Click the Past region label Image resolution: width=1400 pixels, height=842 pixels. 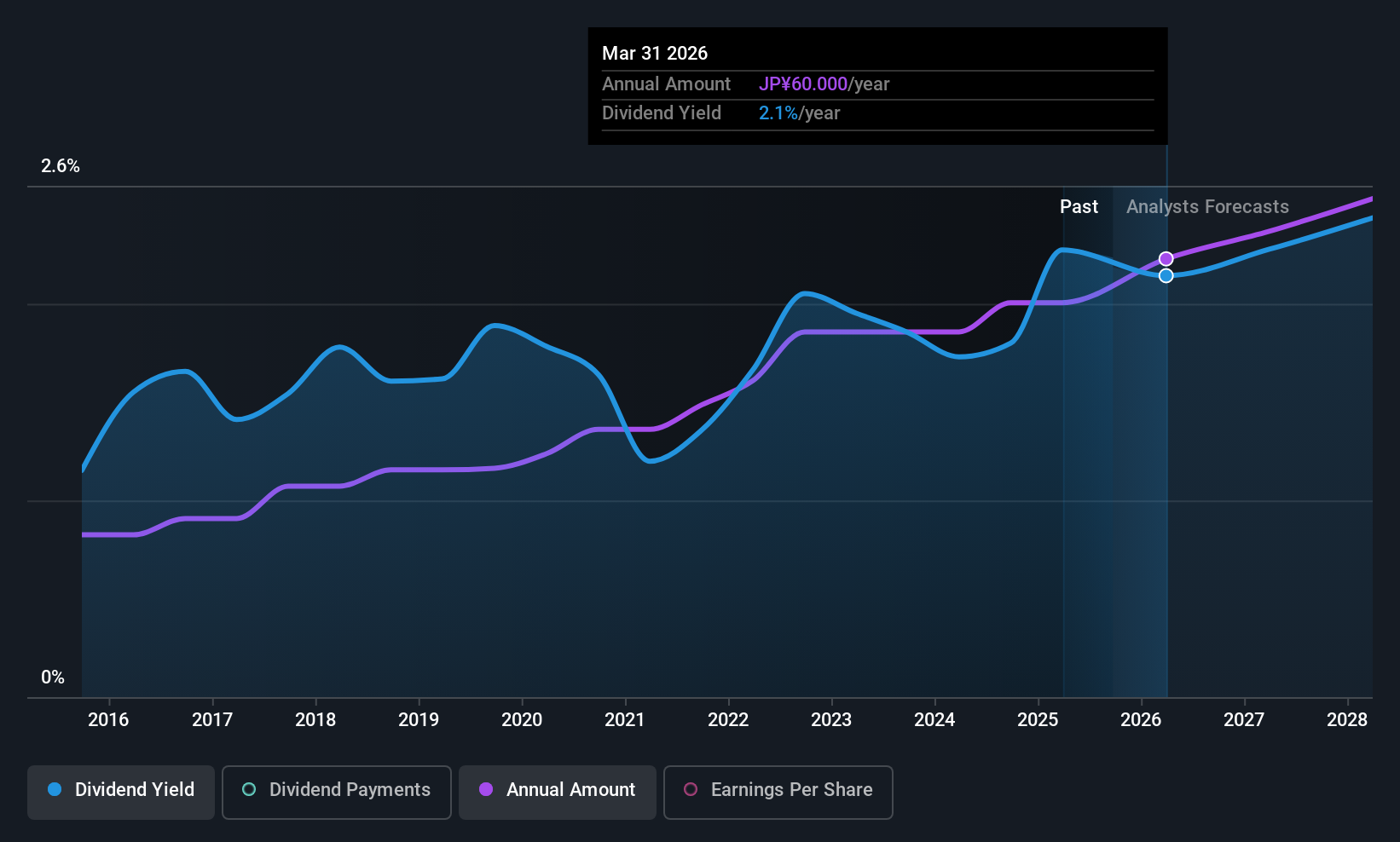(x=1079, y=207)
